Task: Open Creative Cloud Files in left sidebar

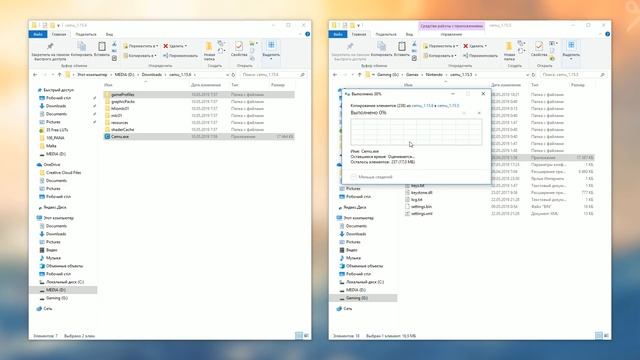Action: click(x=63, y=173)
